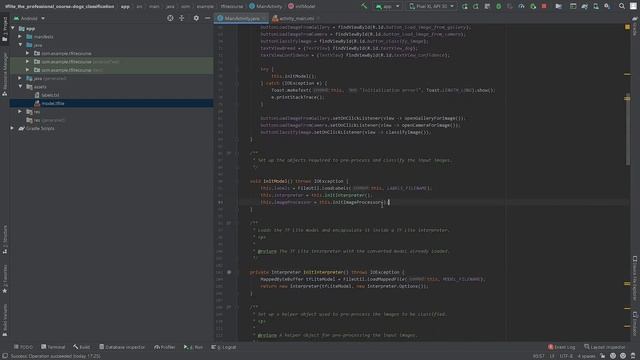Viewport: 640px width, 360px height.
Task: Open the Profiler tool window
Action: [x=164, y=347]
